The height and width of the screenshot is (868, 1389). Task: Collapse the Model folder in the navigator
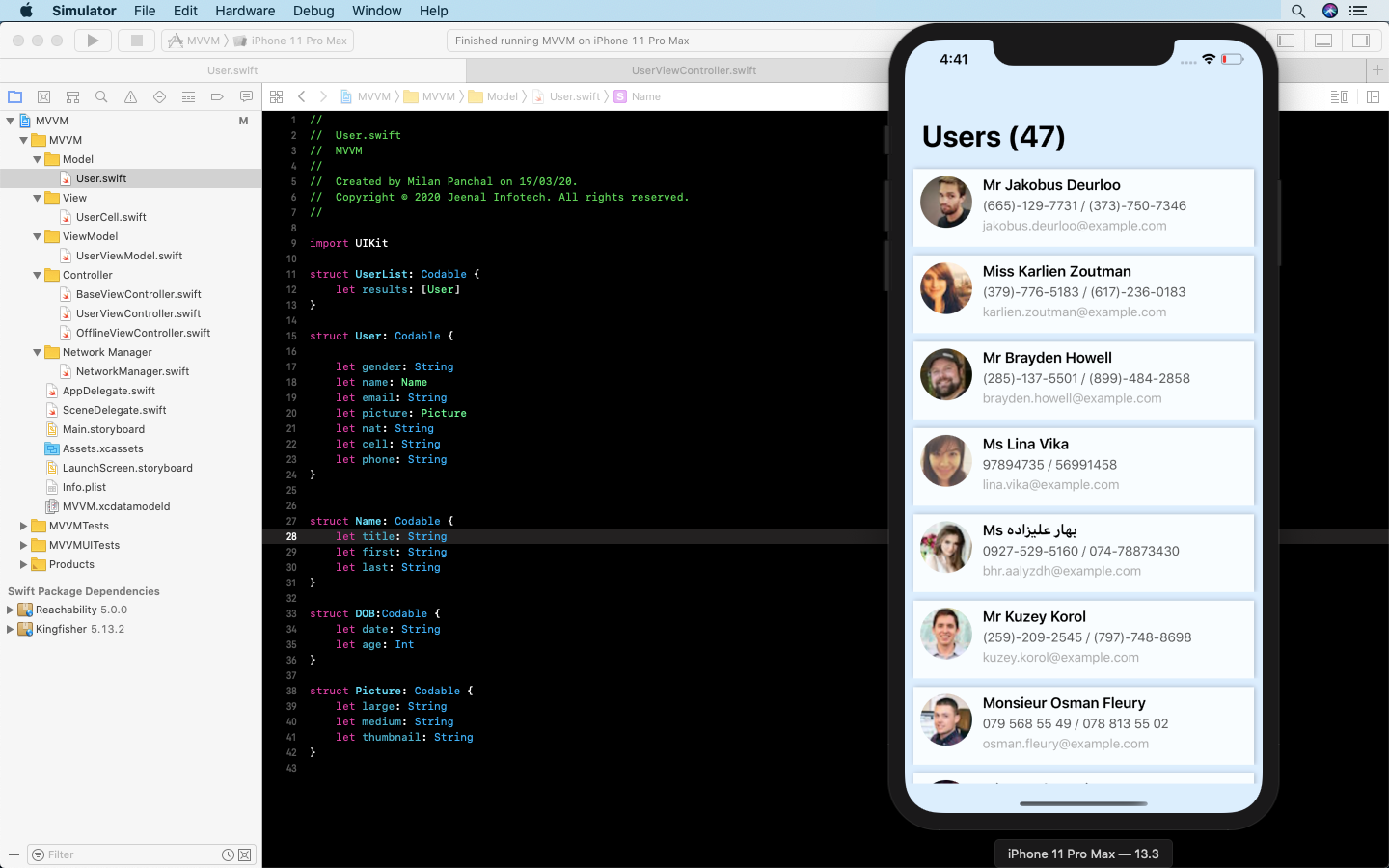coord(37,159)
